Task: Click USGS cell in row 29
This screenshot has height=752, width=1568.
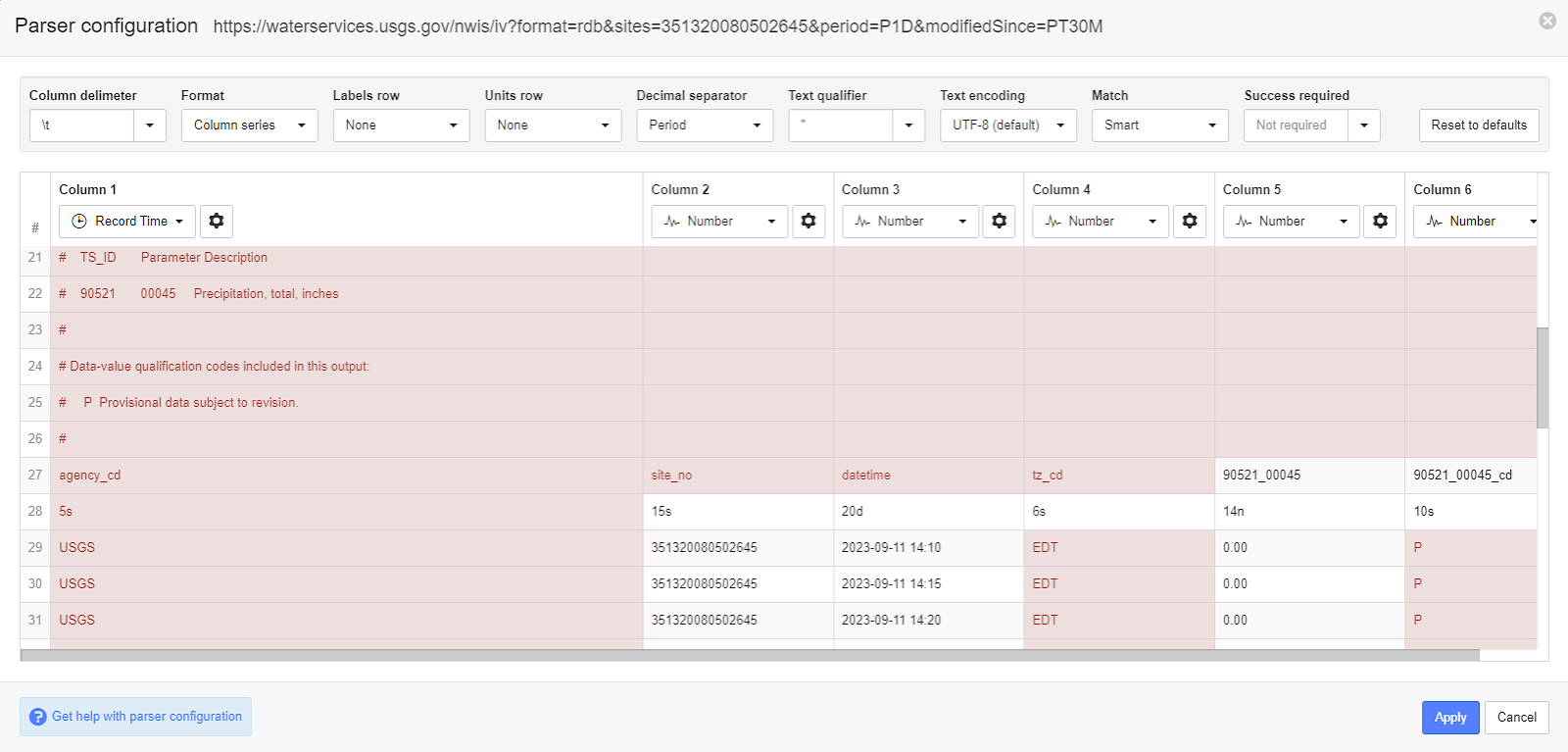Action: (x=347, y=548)
